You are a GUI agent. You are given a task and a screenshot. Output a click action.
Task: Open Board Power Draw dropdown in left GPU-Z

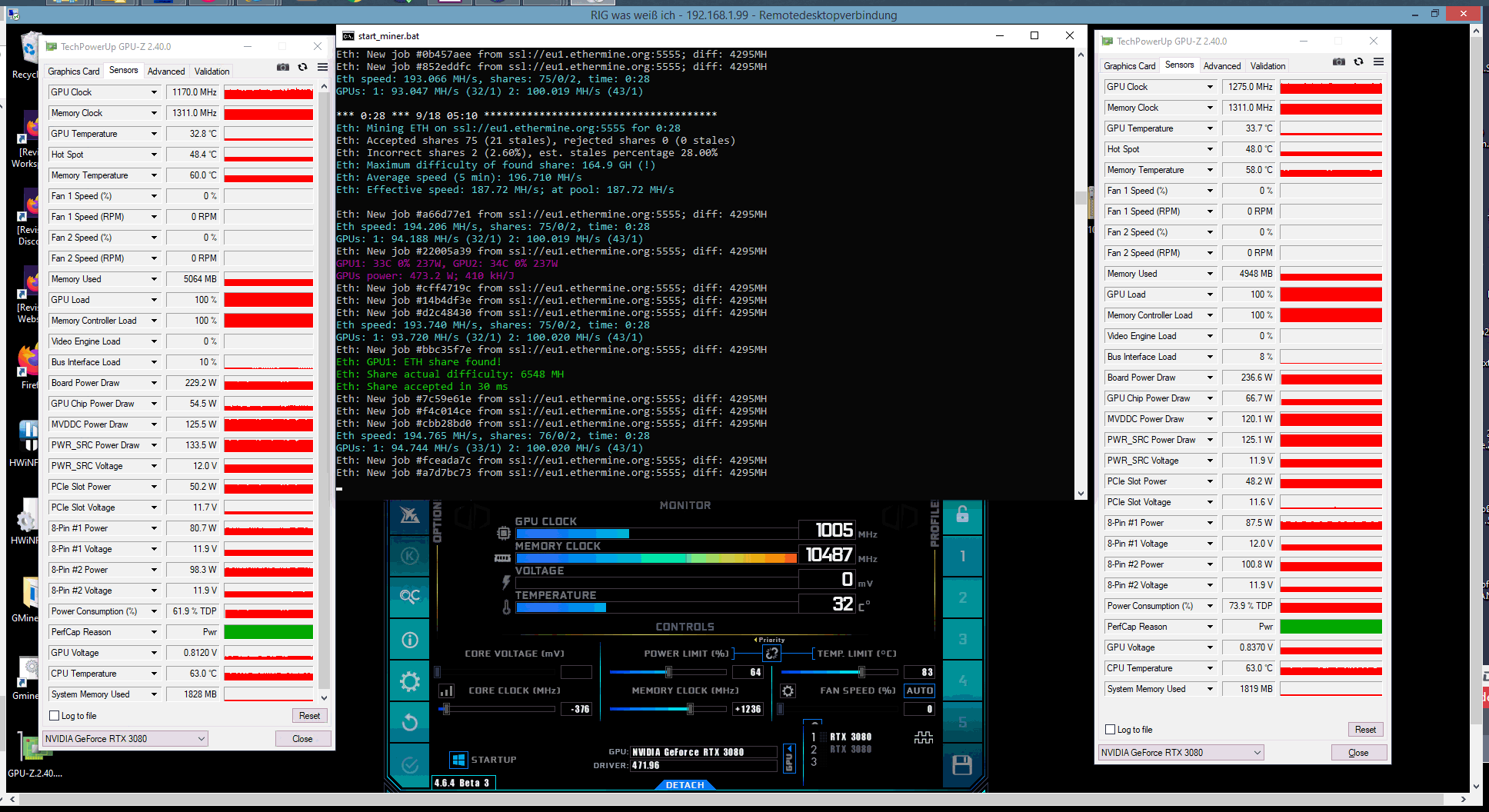[154, 382]
